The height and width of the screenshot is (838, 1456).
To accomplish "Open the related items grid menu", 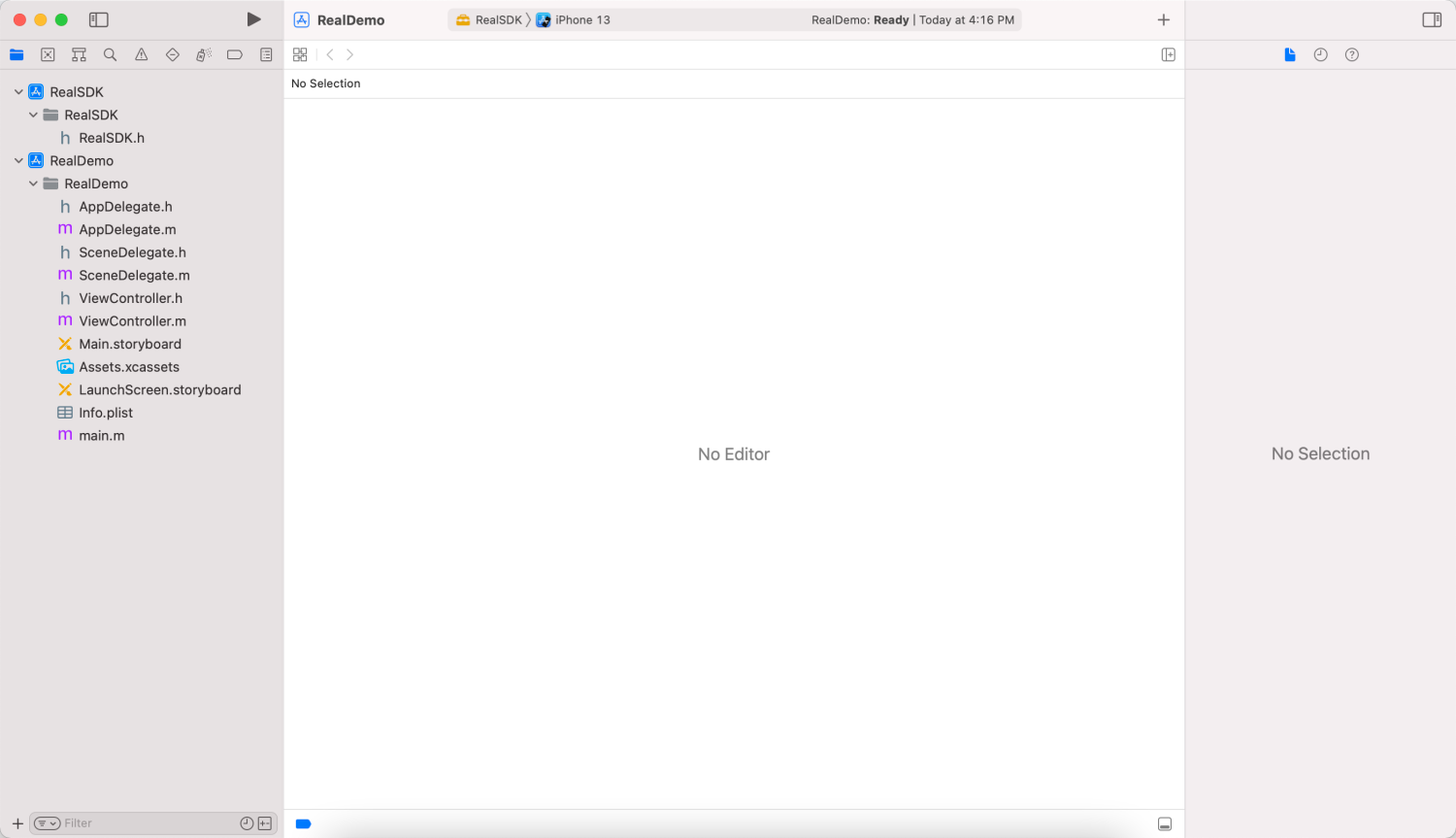I will (x=300, y=54).
